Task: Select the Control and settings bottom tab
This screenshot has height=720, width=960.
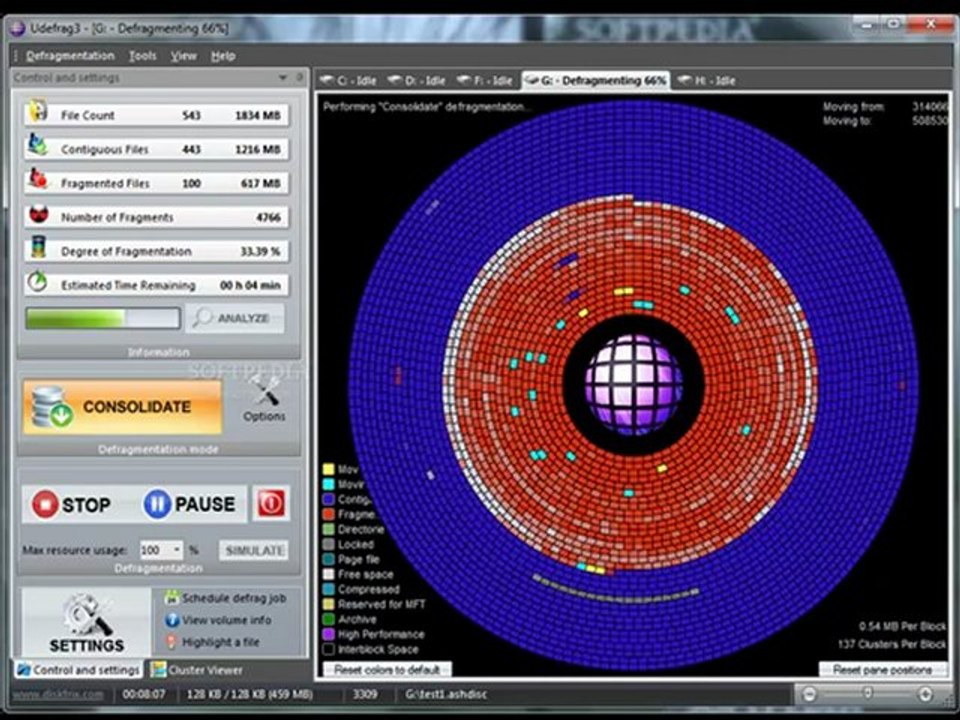Action: (x=78, y=670)
